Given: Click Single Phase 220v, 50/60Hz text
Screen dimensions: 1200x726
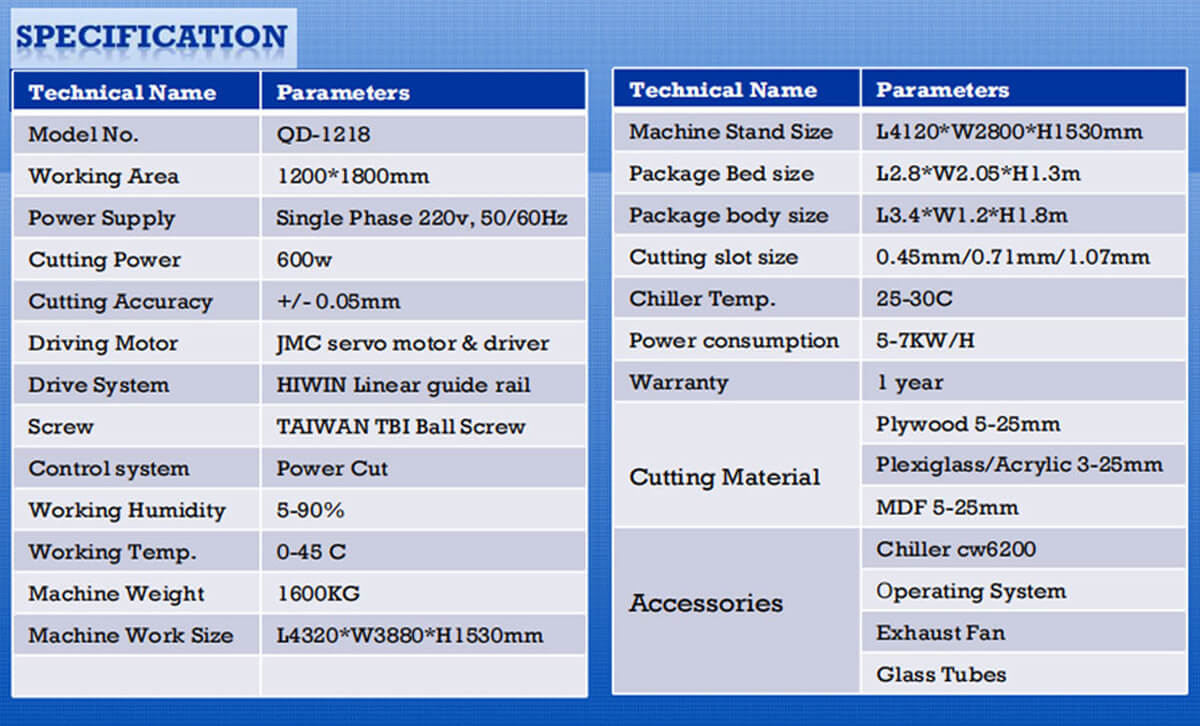Looking at the screenshot, I should click(422, 219).
